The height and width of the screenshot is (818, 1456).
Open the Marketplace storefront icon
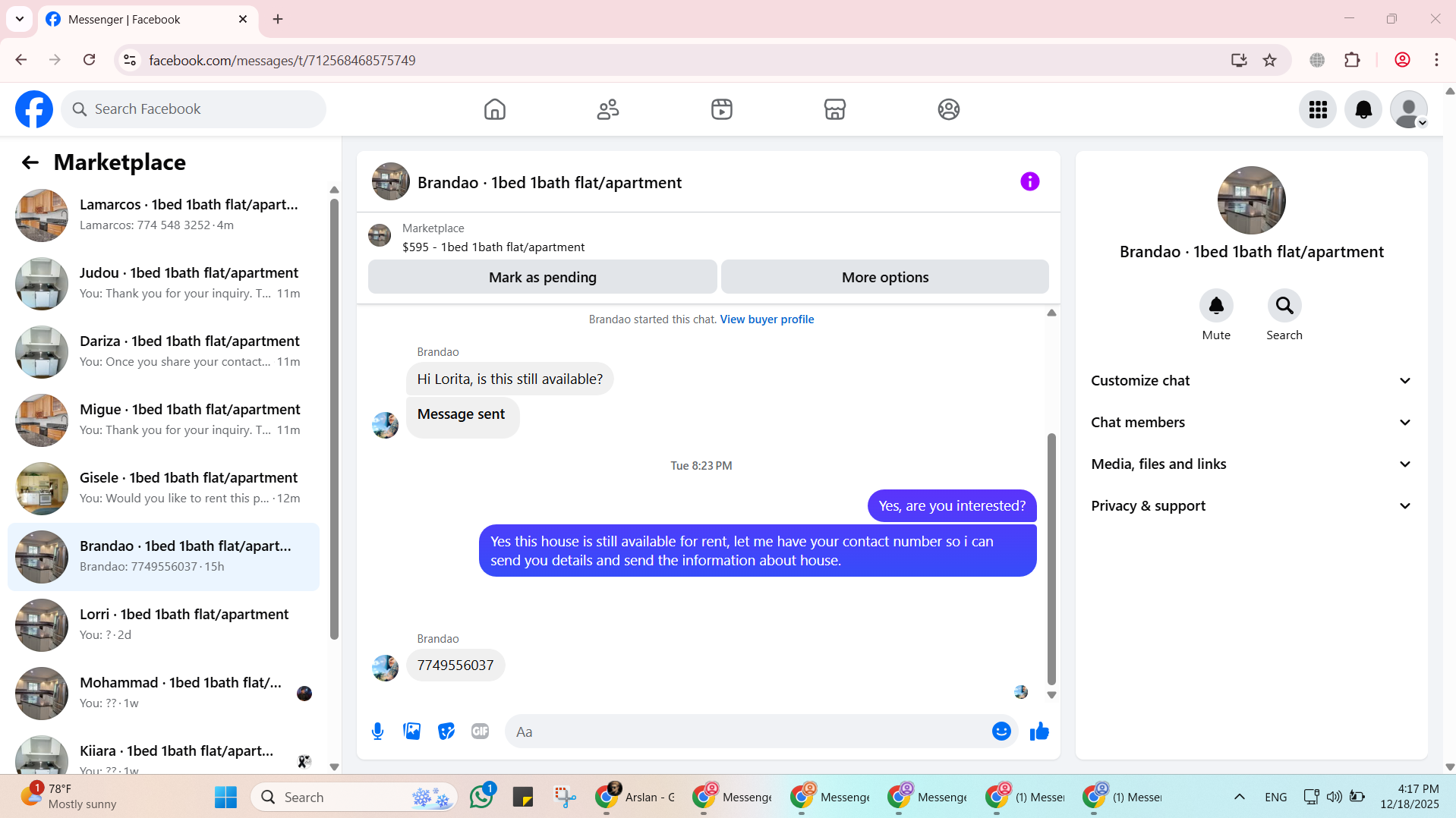click(834, 109)
